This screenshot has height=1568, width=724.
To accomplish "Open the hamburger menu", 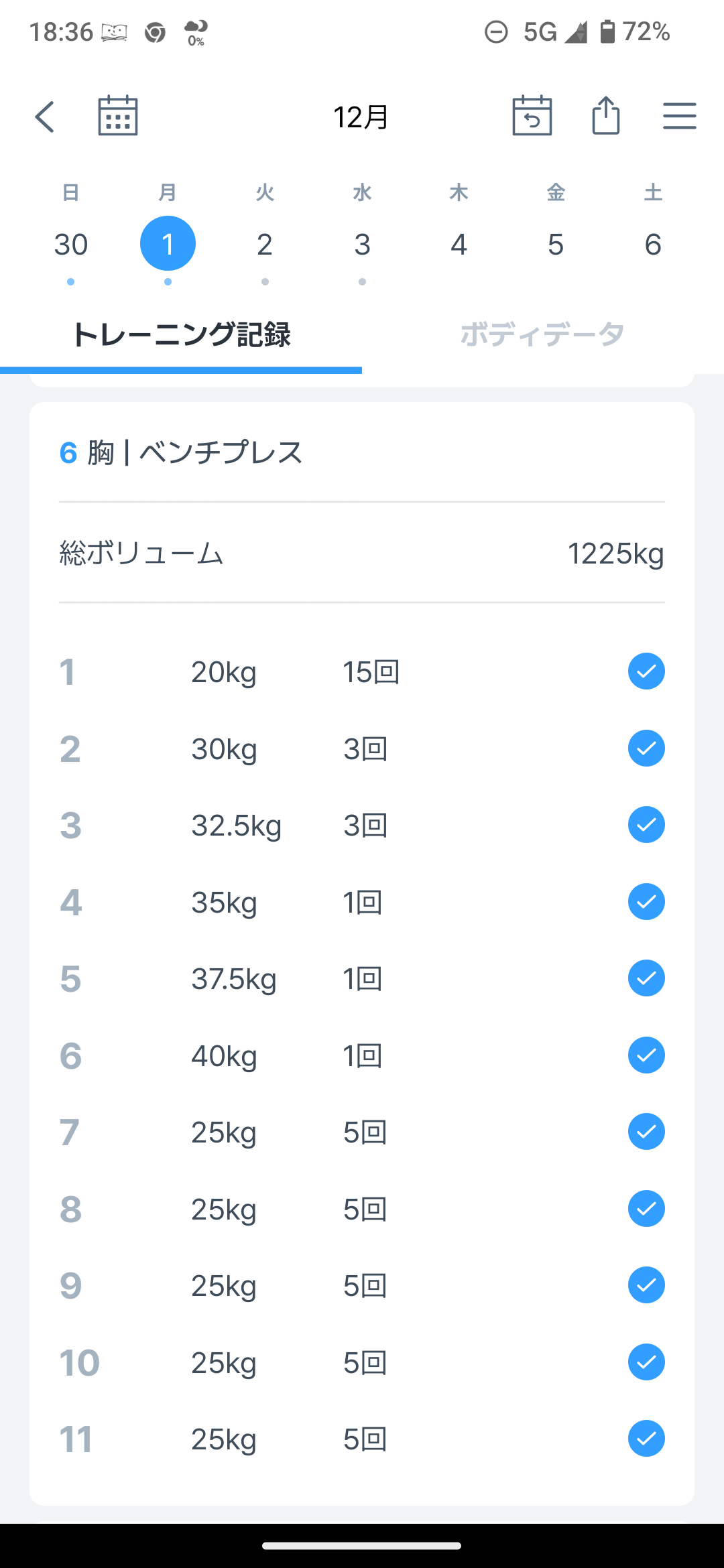I will click(679, 116).
